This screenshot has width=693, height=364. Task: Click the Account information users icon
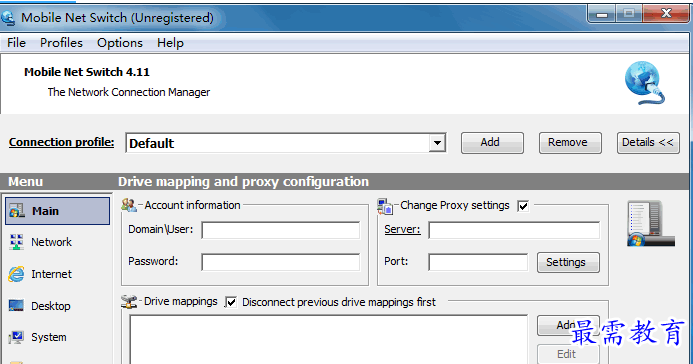point(129,205)
